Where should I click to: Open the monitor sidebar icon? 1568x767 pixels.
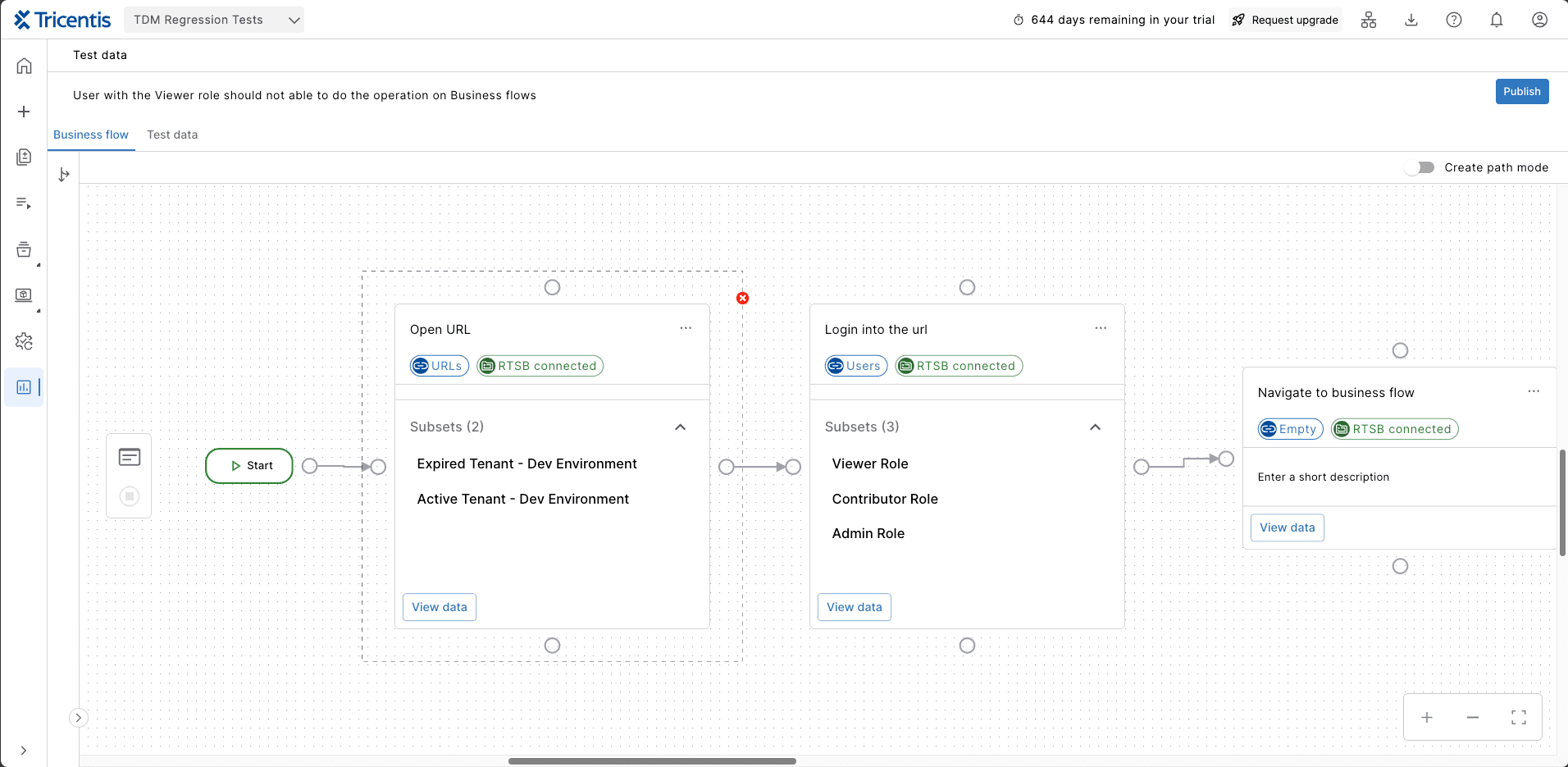[x=24, y=294]
